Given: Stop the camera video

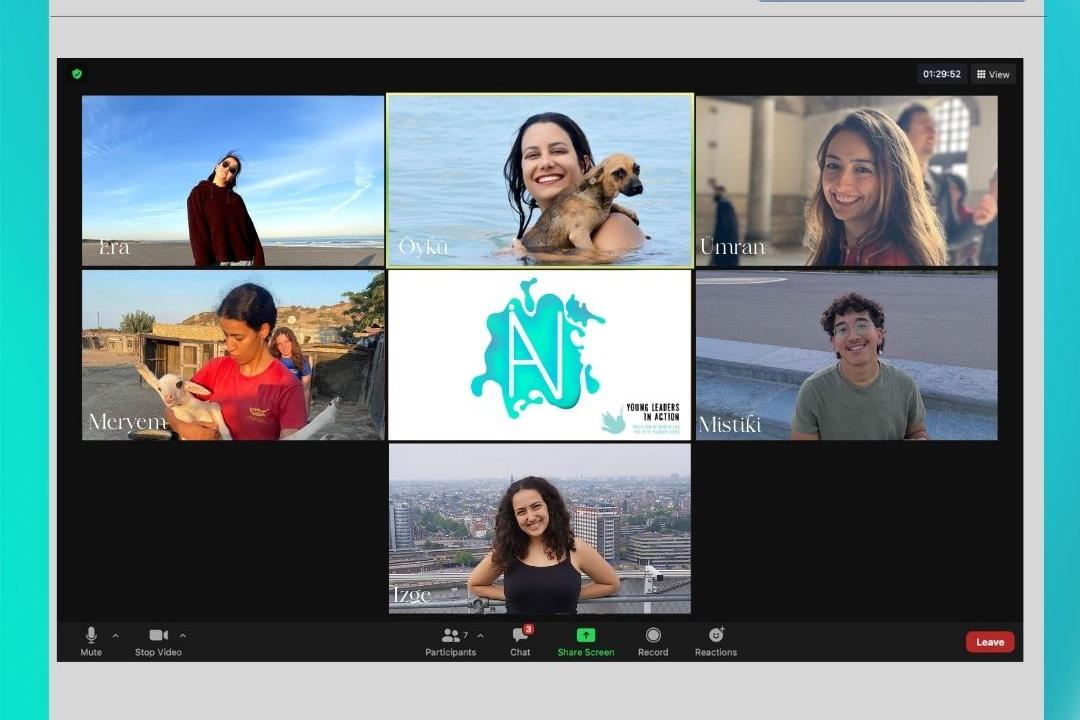Looking at the screenshot, I should pos(158,641).
